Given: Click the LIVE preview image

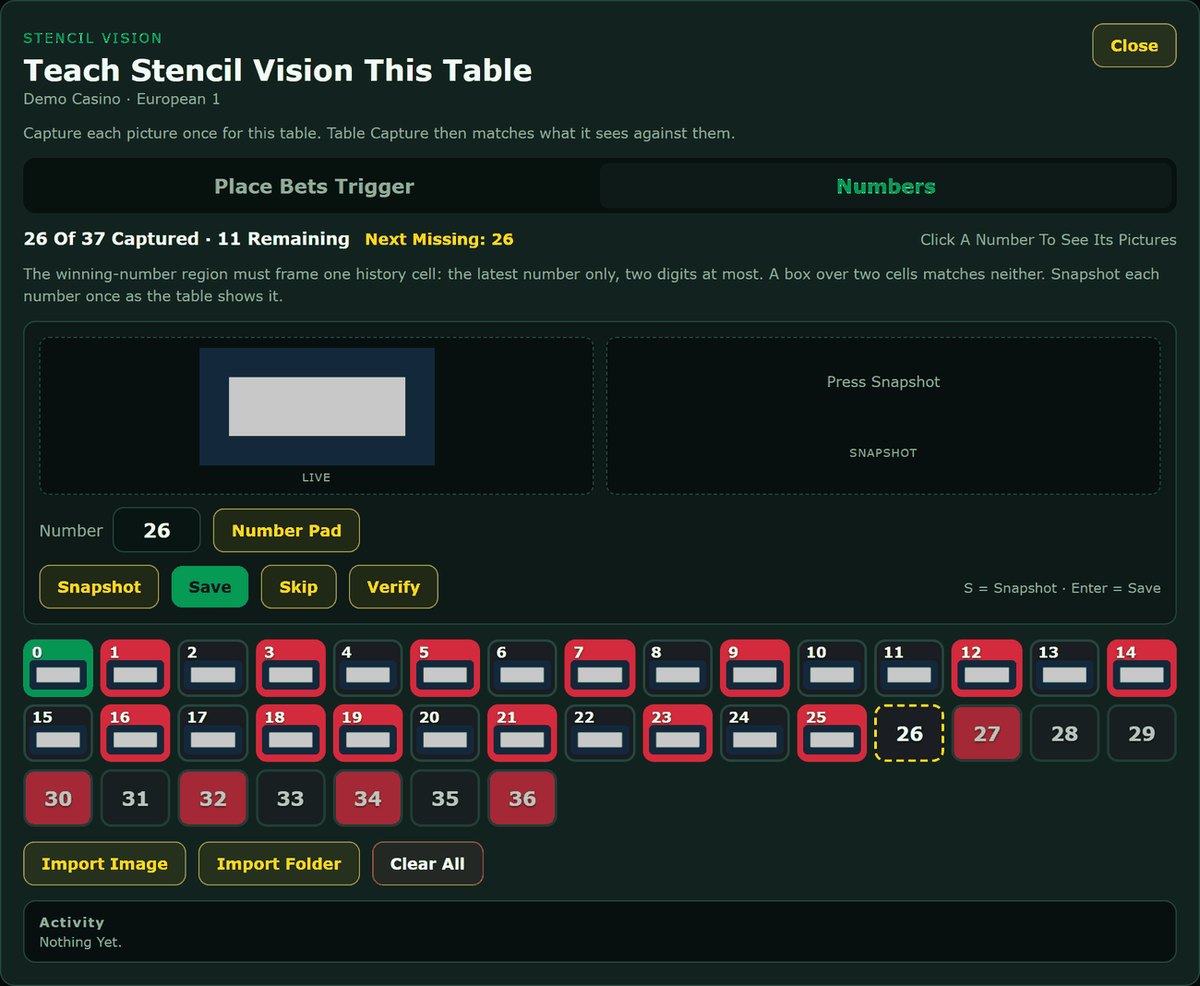Looking at the screenshot, I should pyautogui.click(x=317, y=407).
